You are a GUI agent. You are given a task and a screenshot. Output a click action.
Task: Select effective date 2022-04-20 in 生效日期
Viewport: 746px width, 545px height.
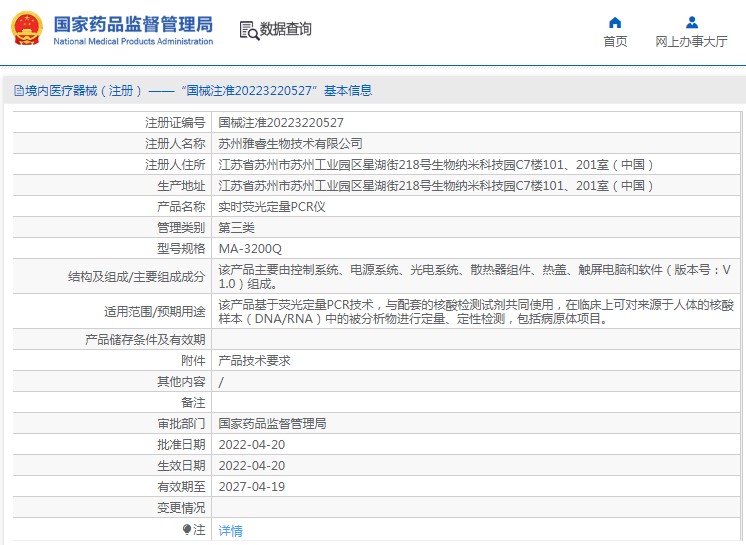tap(252, 466)
